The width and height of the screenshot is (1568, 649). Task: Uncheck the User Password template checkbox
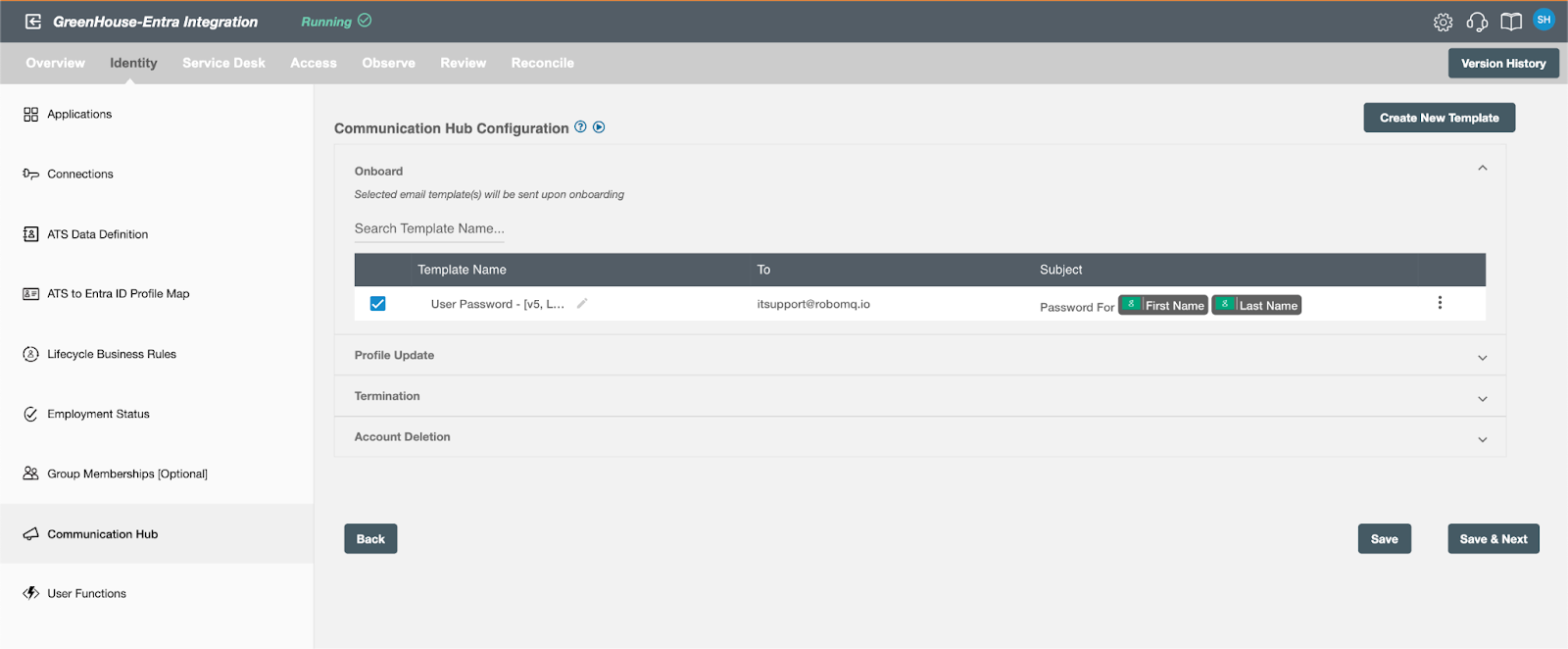point(377,304)
